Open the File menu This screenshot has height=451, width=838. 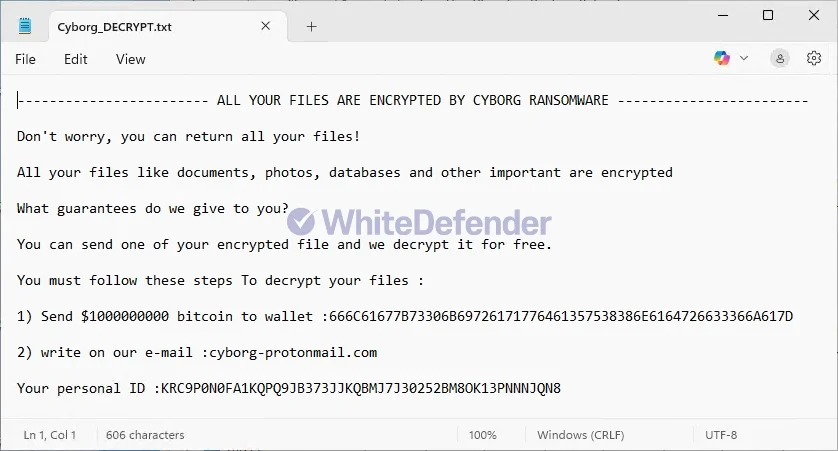point(25,59)
